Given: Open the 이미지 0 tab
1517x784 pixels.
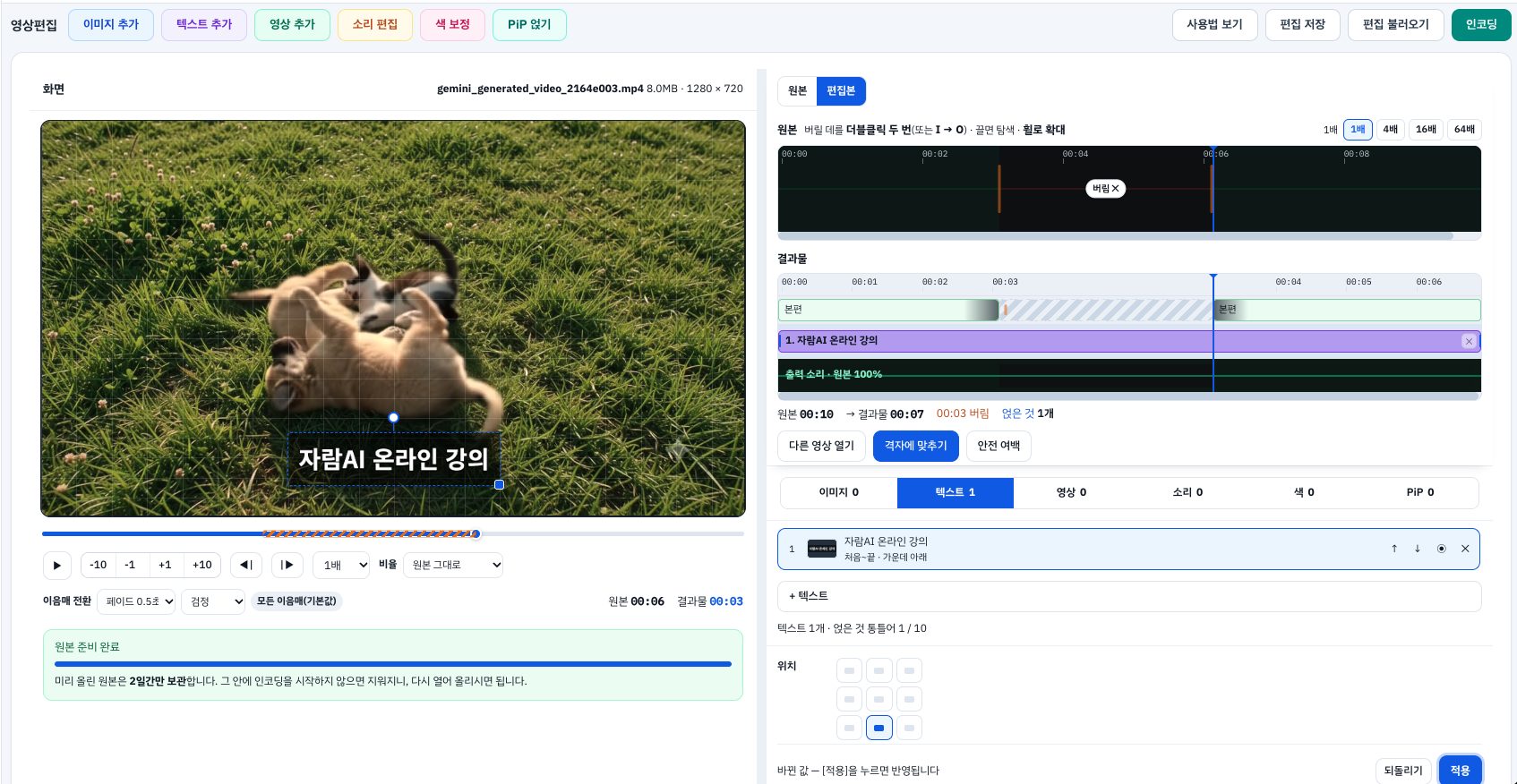Looking at the screenshot, I should [x=839, y=492].
